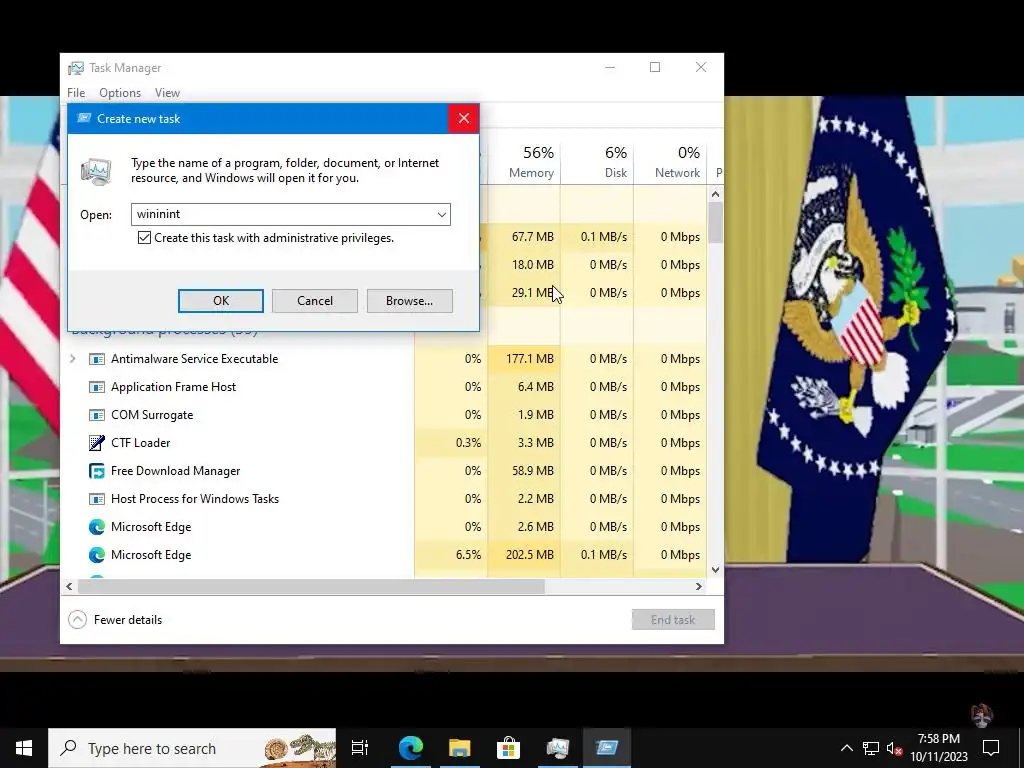Click Edge icon in 202.5 MB row
Viewport: 1024px width, 768px height.
[x=97, y=555]
